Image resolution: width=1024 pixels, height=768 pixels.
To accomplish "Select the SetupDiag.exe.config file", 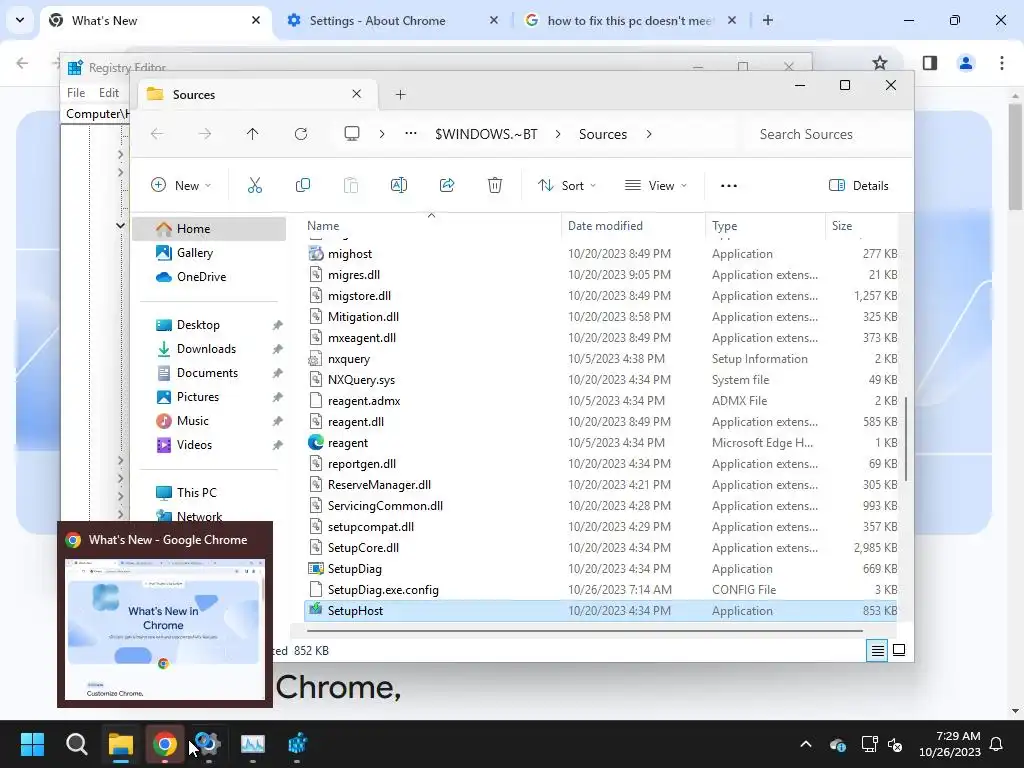I will (601, 590).
